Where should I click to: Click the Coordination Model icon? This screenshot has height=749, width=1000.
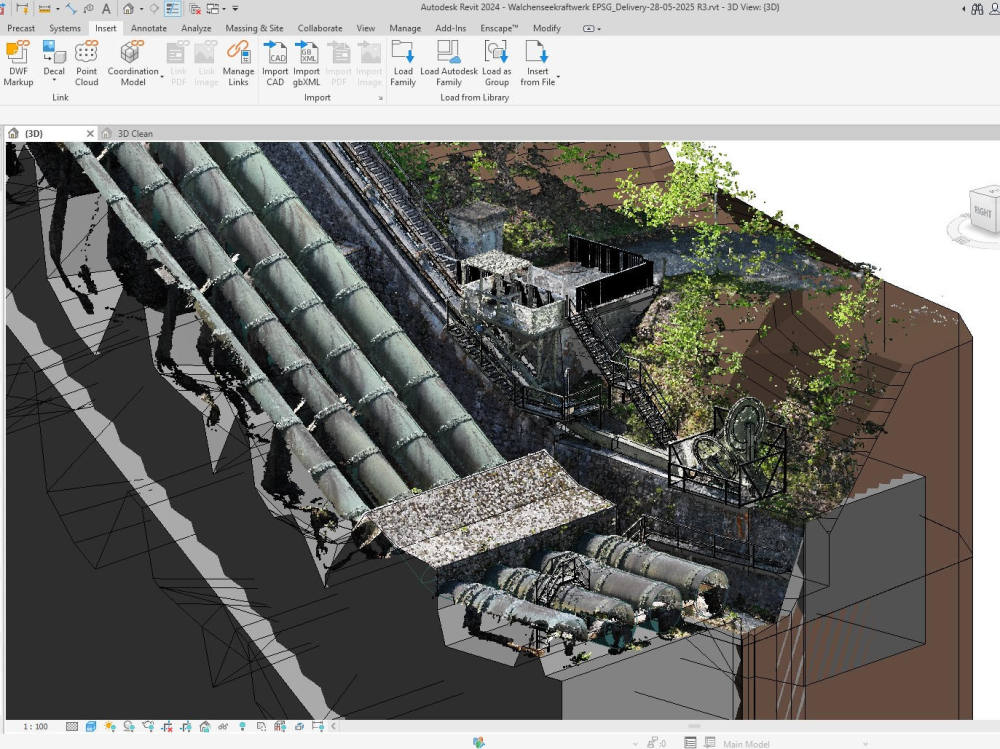tap(133, 52)
